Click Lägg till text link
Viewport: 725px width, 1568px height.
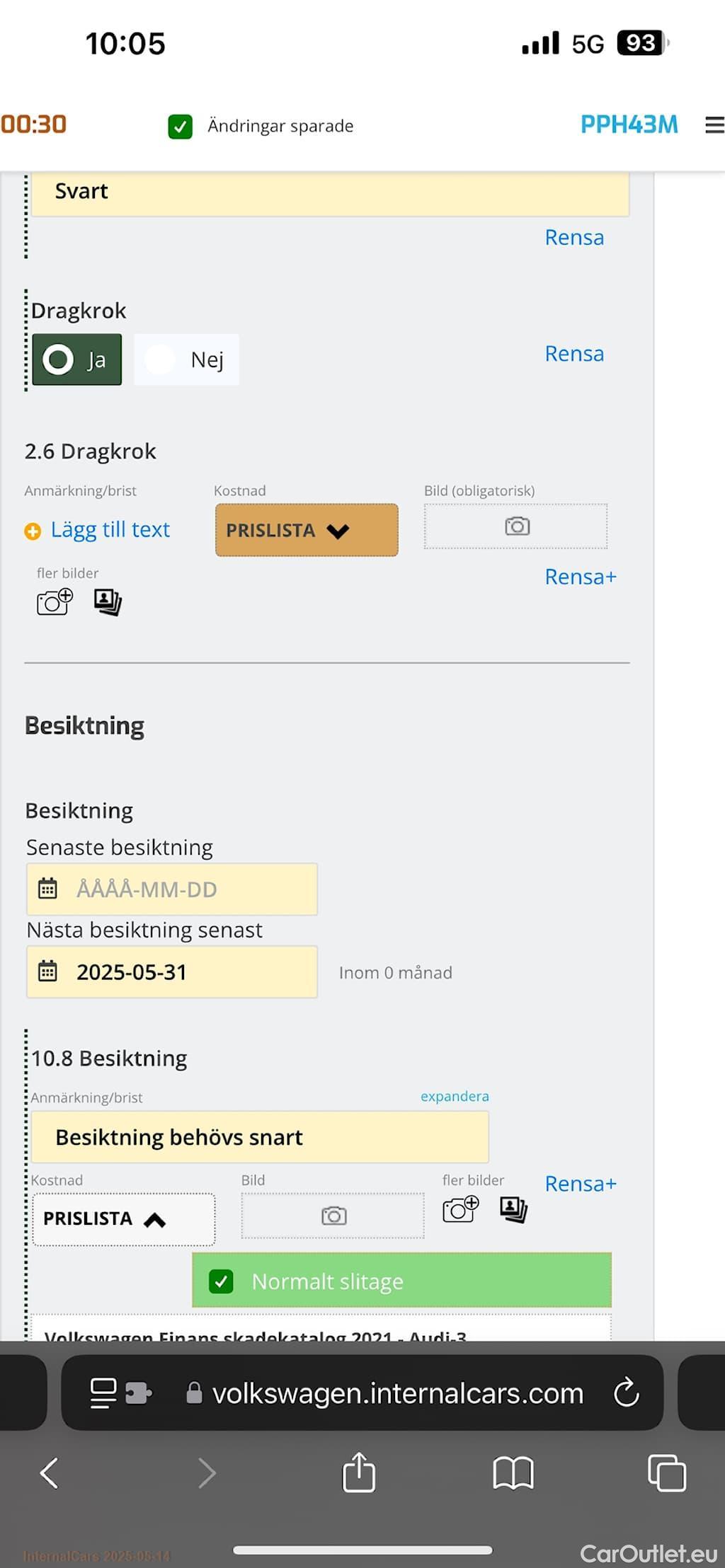[110, 529]
